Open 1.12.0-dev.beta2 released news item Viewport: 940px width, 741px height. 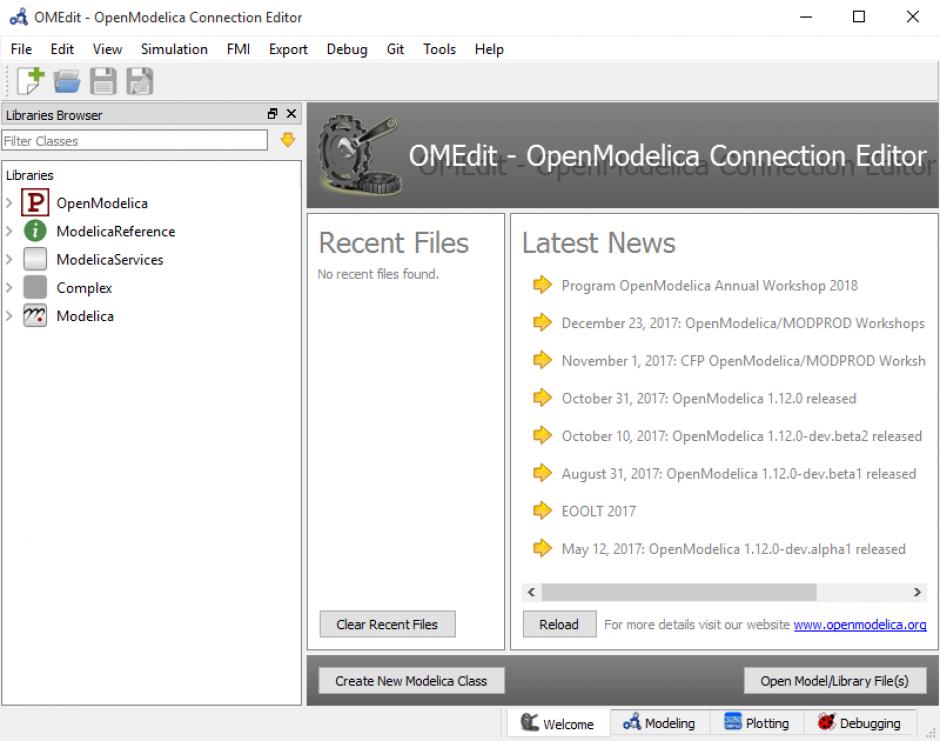(x=742, y=436)
